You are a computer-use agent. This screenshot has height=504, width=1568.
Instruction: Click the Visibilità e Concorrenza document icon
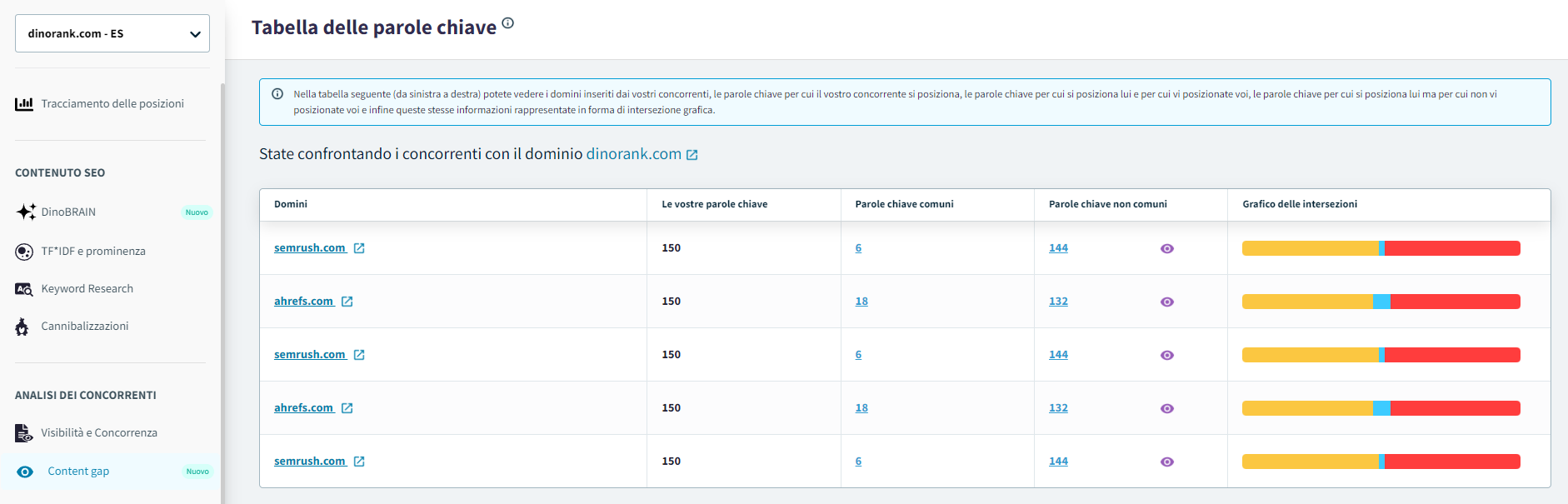[23, 433]
